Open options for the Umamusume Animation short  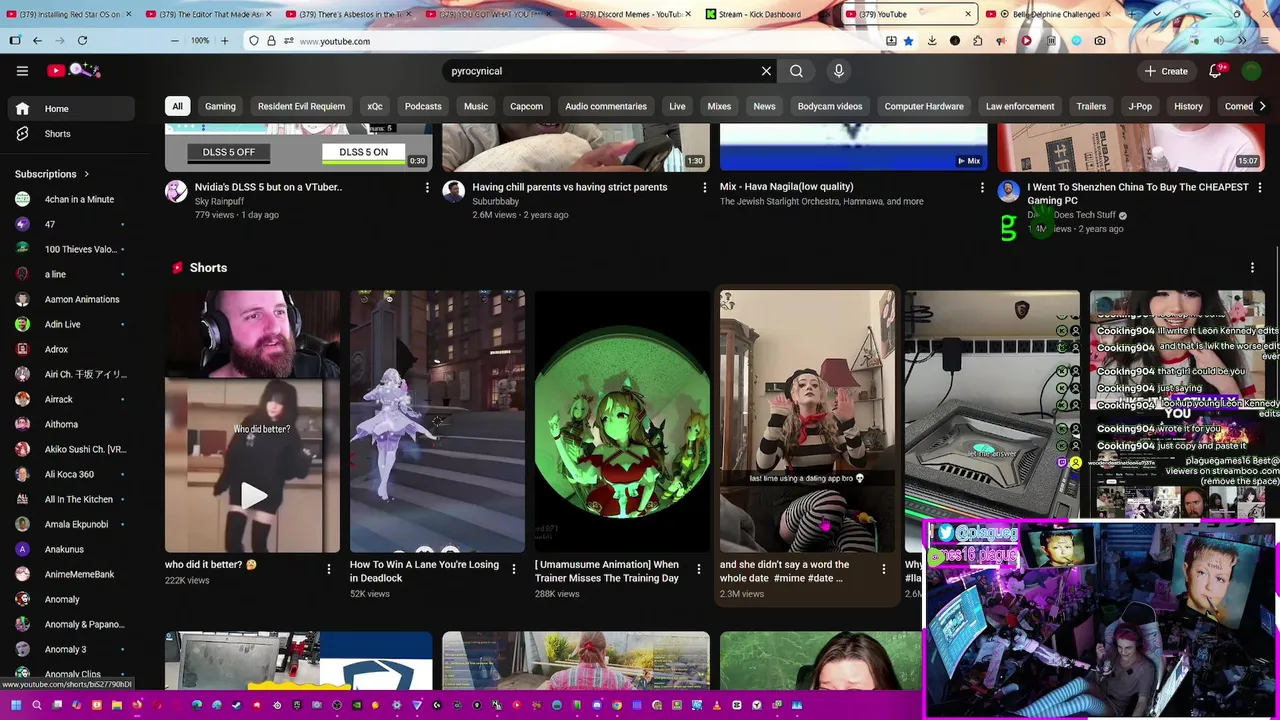pyautogui.click(x=699, y=569)
